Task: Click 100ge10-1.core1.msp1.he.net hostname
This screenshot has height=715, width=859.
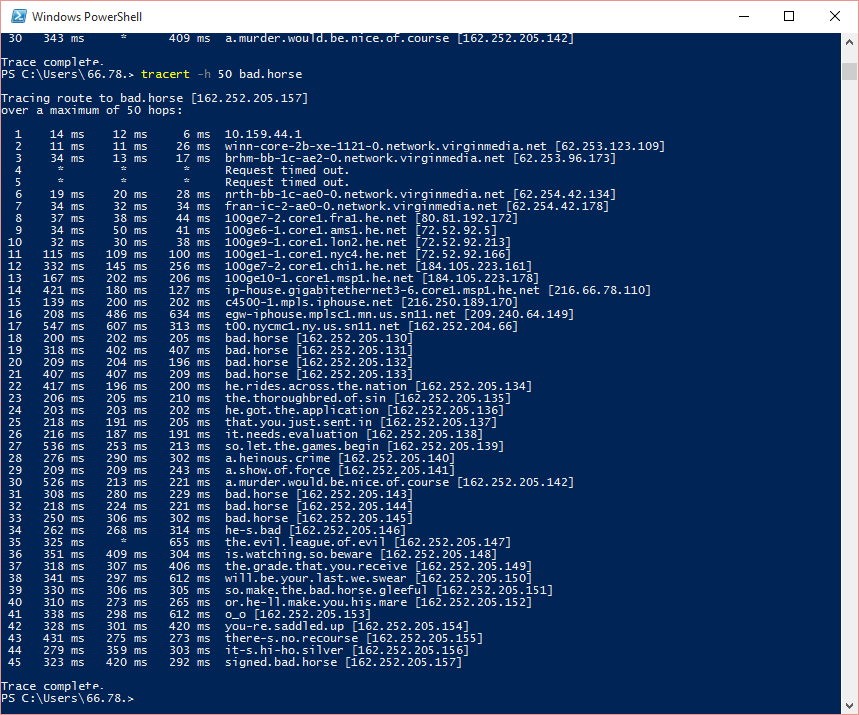Action: [x=319, y=279]
